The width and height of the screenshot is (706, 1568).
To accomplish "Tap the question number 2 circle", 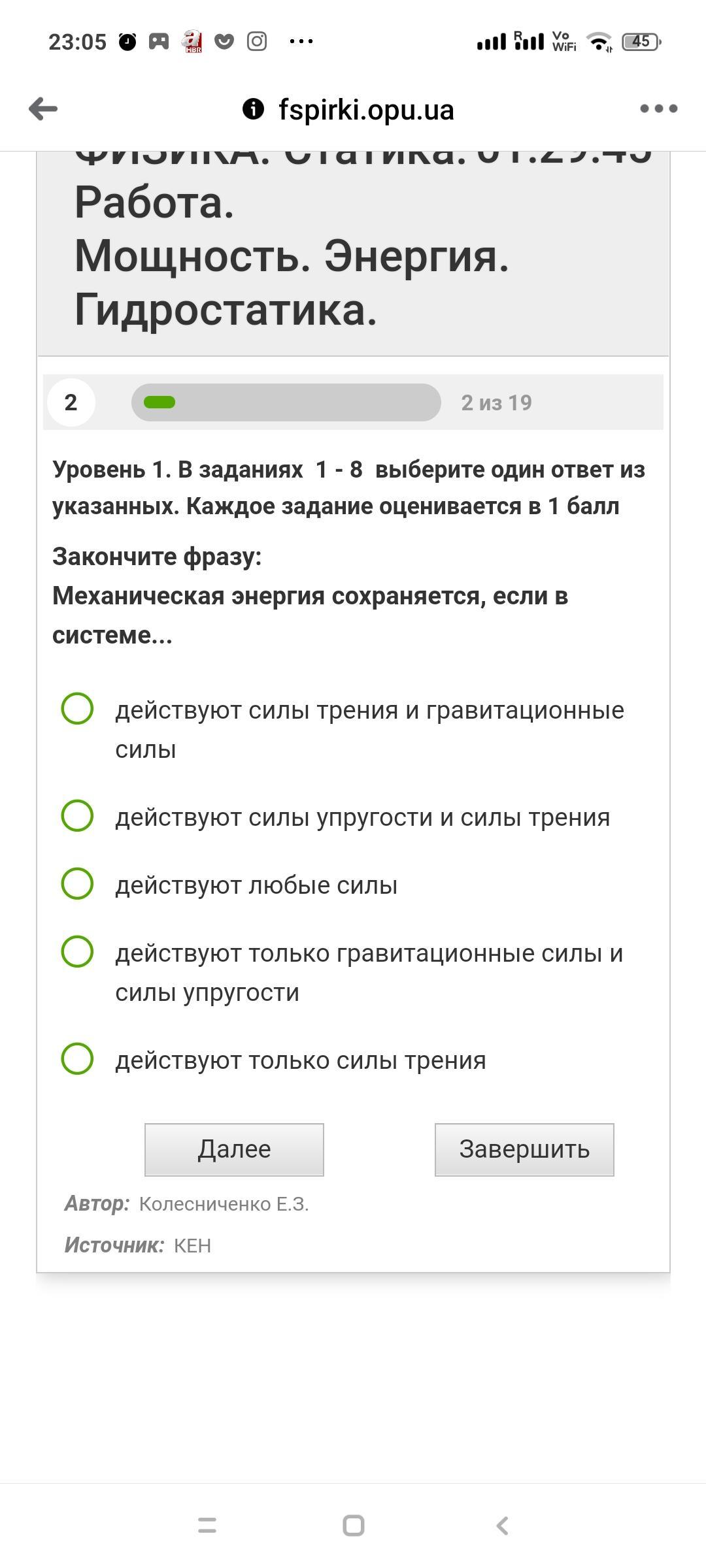I will 71,402.
